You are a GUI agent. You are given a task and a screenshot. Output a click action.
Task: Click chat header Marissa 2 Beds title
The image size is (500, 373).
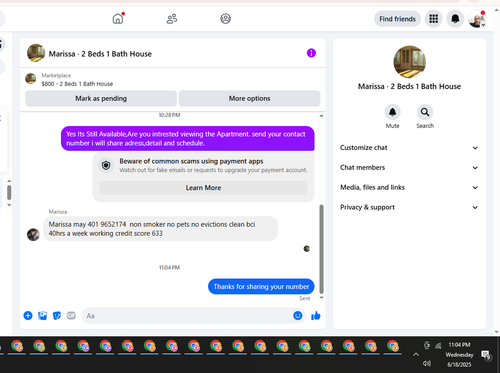click(100, 54)
